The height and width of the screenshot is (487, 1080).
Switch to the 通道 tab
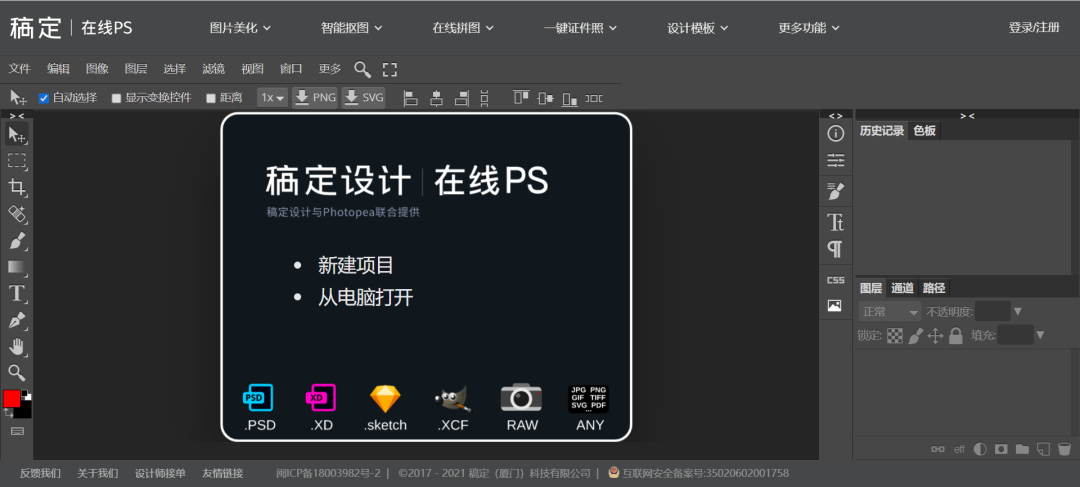[x=902, y=288]
